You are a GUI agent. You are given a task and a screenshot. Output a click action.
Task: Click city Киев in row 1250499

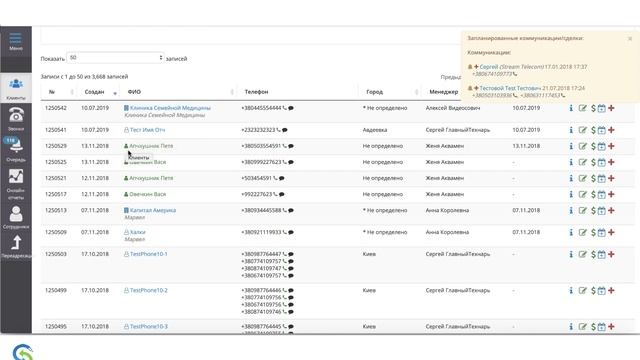(x=369, y=291)
